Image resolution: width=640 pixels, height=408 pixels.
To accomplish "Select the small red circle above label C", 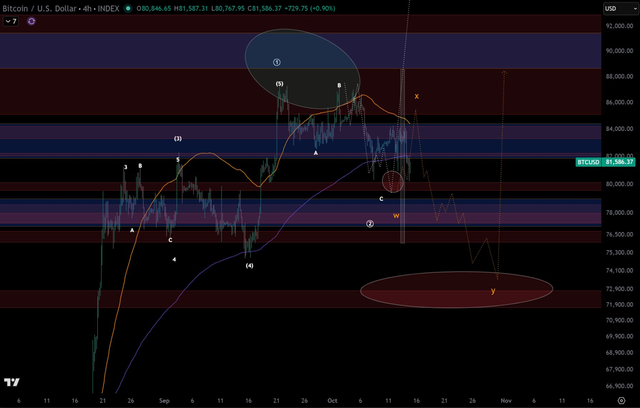I will tap(393, 182).
